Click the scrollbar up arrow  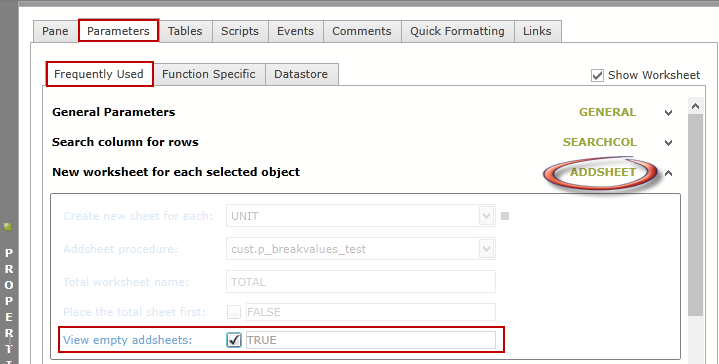[x=696, y=106]
